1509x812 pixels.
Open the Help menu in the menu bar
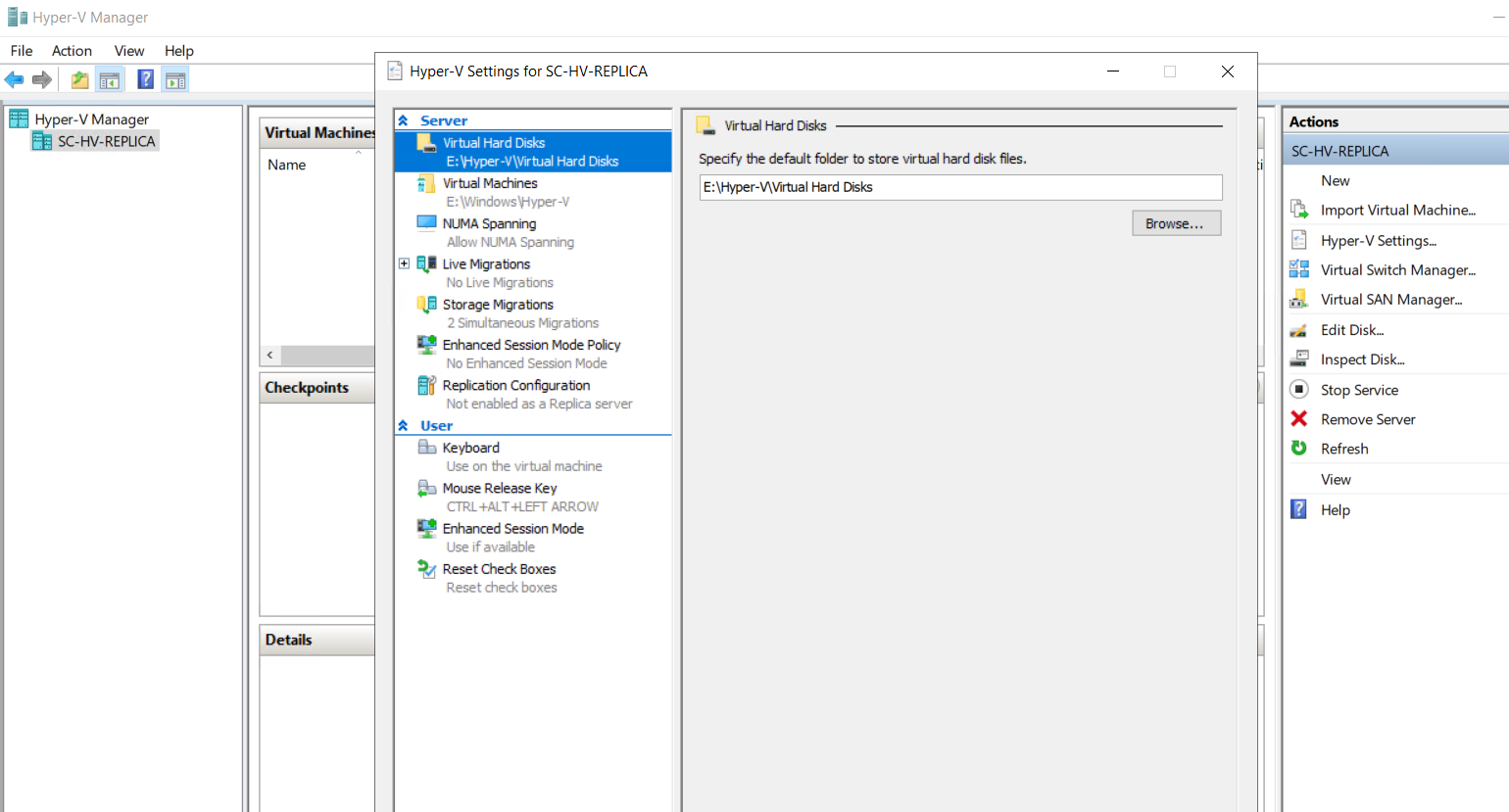tap(179, 51)
